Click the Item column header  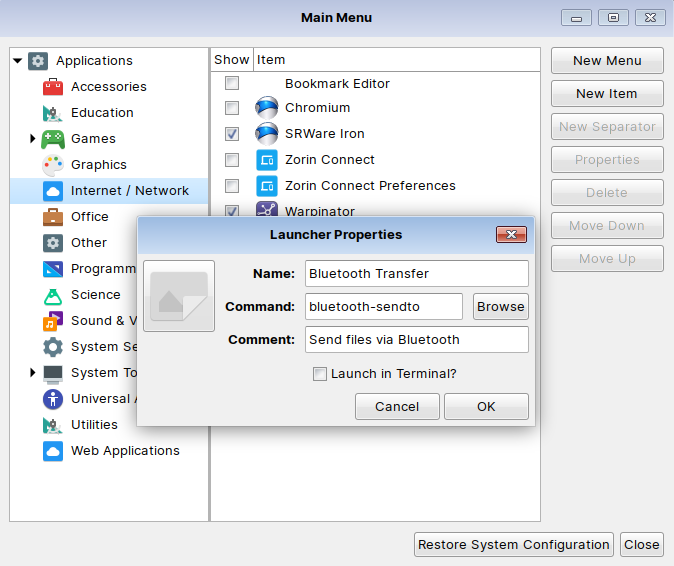397,60
